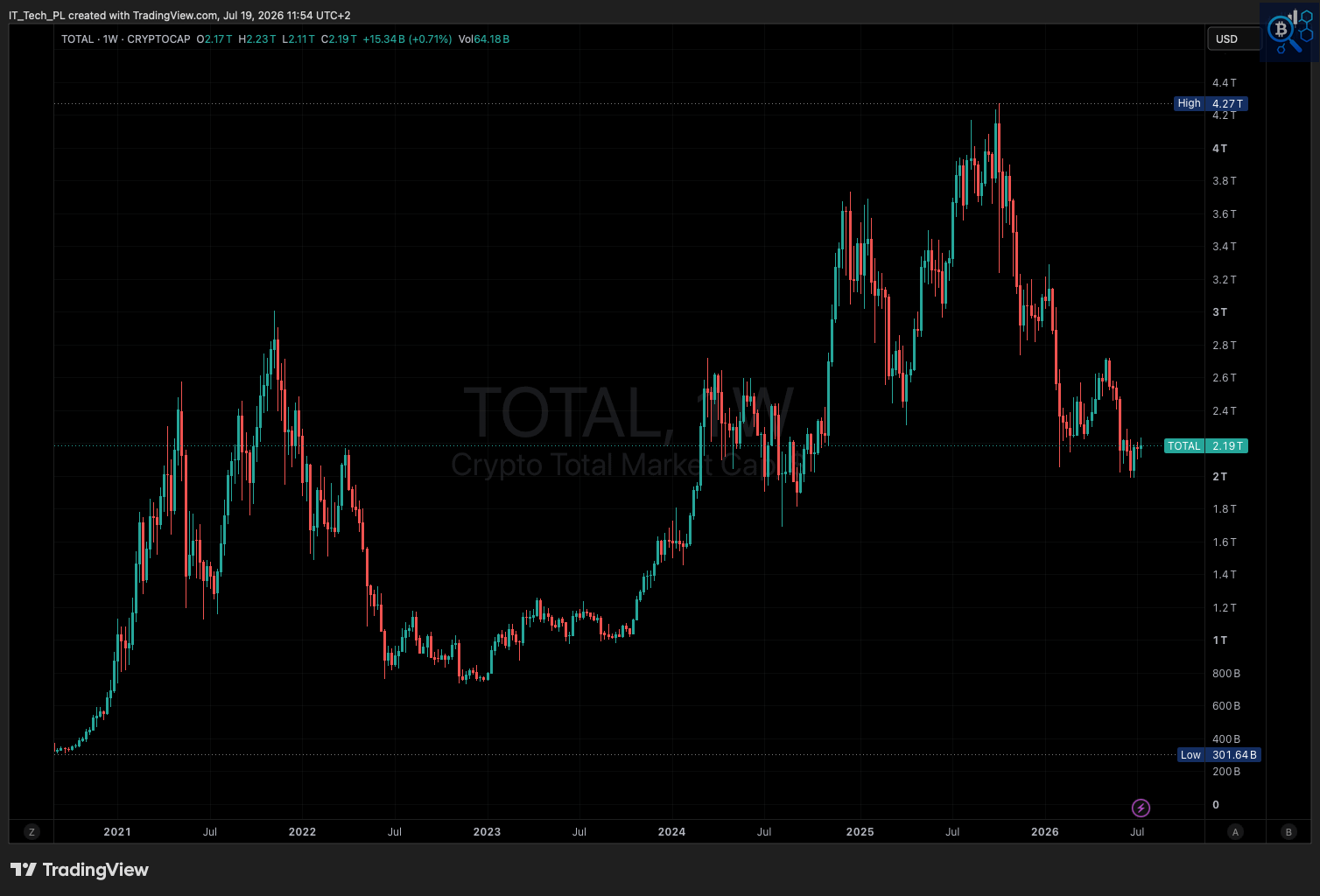Click the 1.2T price axis label

[1225, 608]
